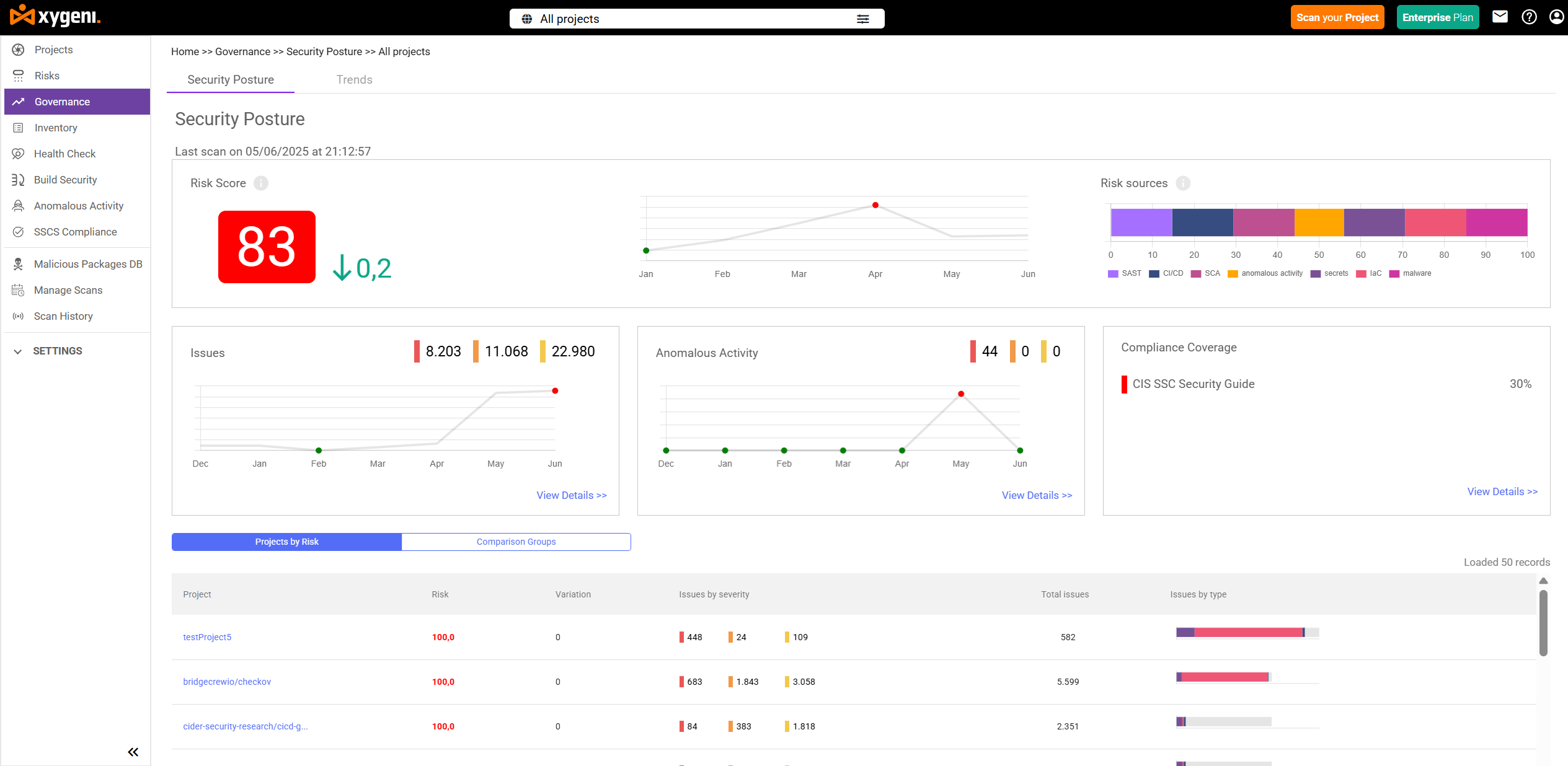Select the SSCS Compliance checkmark icon
The height and width of the screenshot is (766, 1568).
click(18, 232)
